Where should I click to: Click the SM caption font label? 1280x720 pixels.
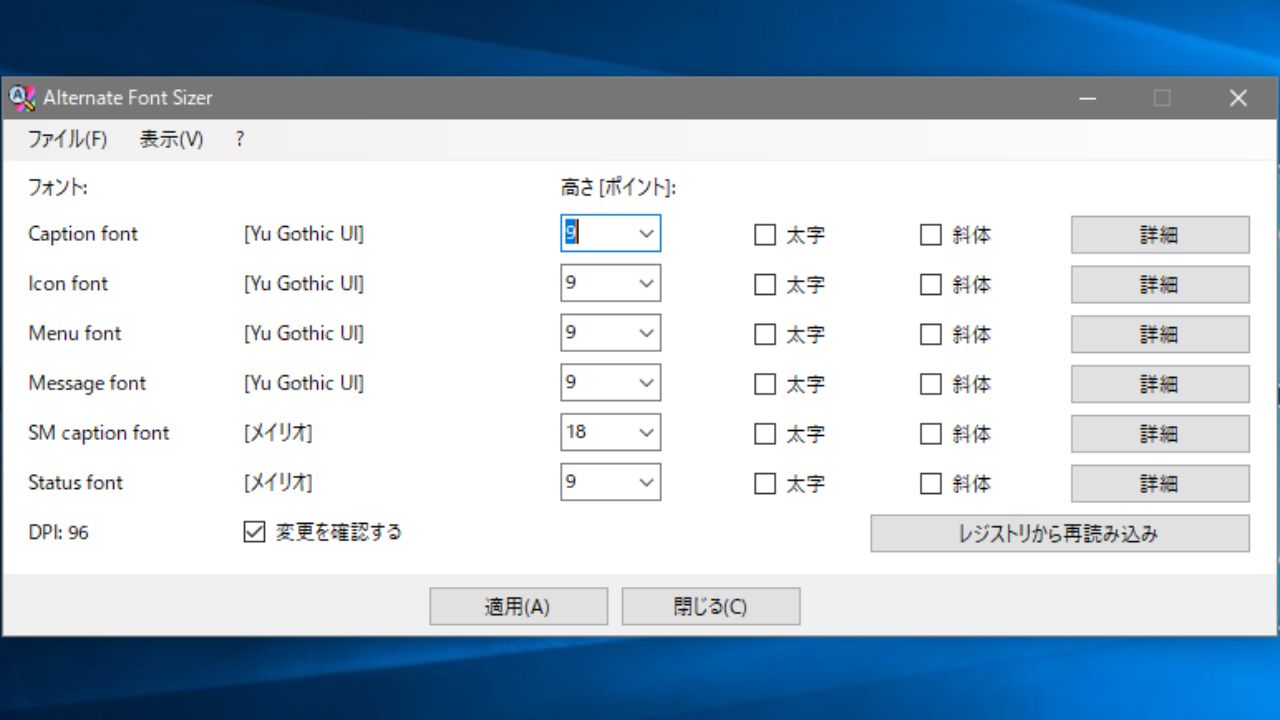pyautogui.click(x=99, y=434)
